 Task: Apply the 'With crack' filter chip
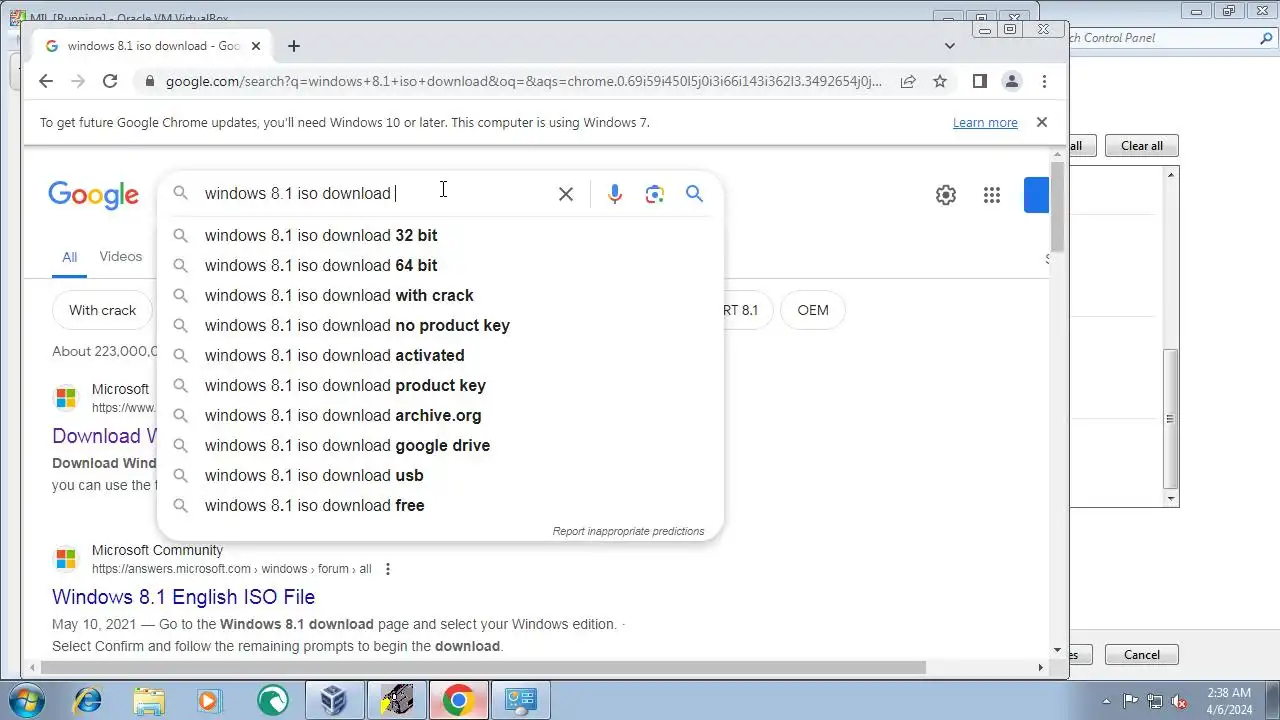(x=102, y=310)
